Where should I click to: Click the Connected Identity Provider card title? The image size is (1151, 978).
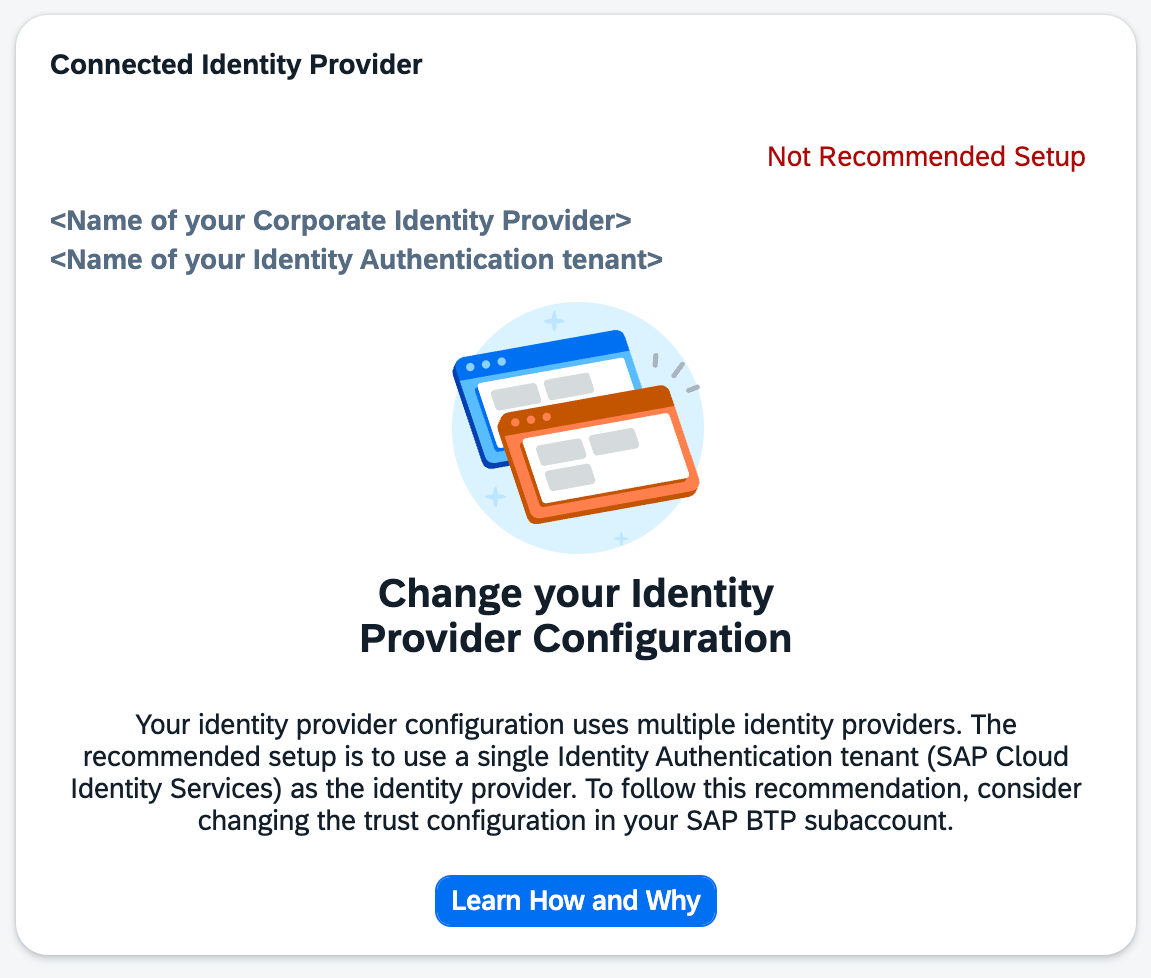(236, 66)
